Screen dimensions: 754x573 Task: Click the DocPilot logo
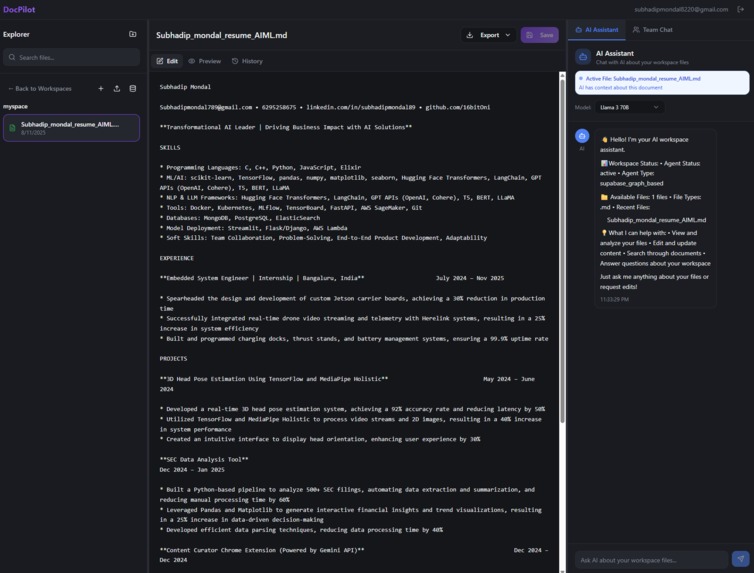tap(19, 9)
